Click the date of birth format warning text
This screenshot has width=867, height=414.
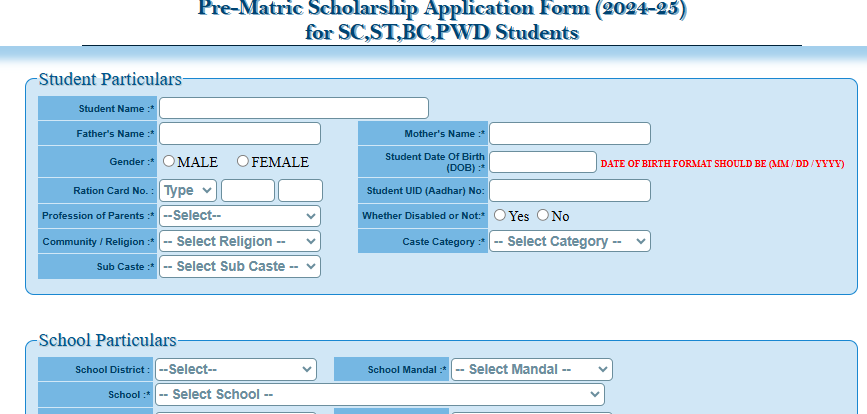coord(722,164)
